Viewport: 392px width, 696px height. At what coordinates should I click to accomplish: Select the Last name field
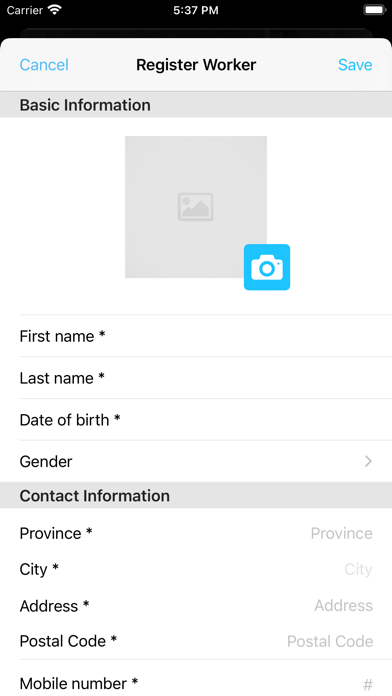[x=196, y=378]
